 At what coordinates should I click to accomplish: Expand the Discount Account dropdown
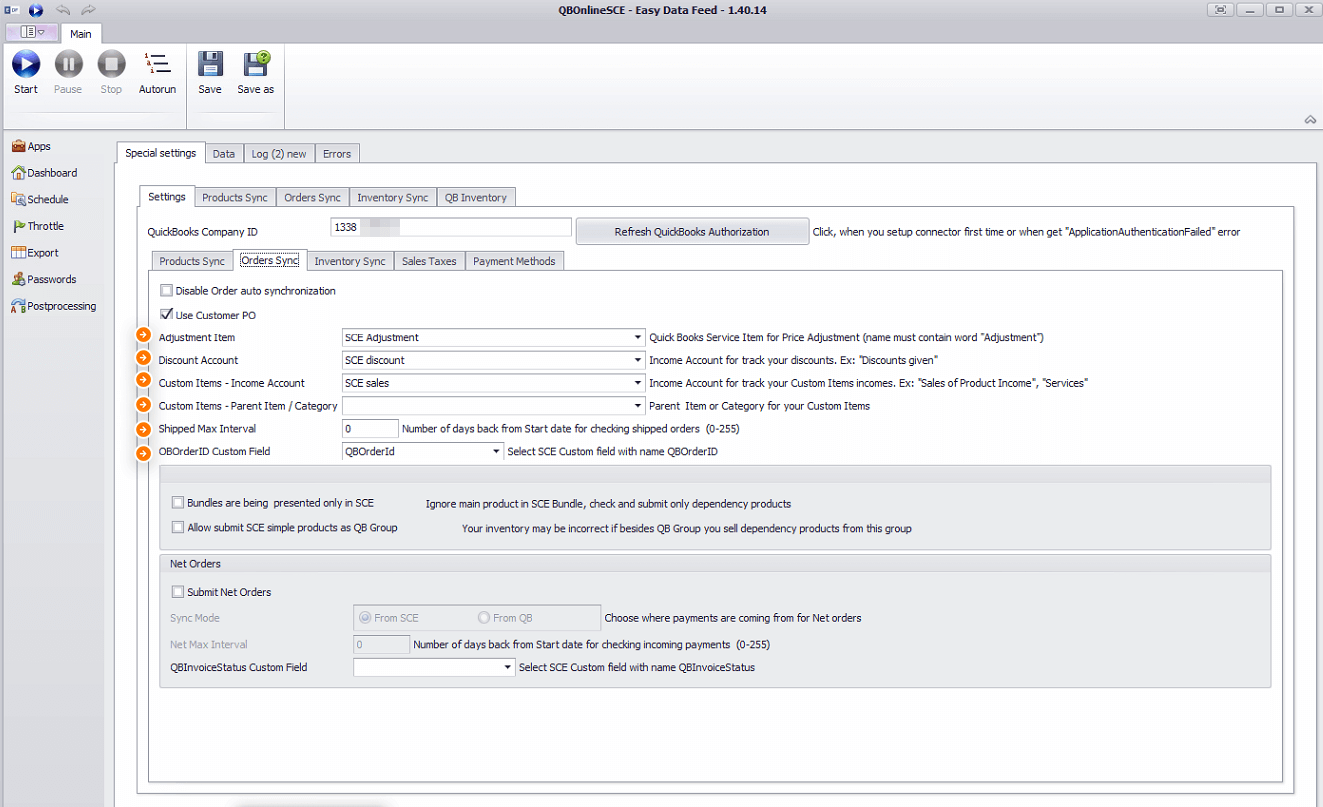637,360
